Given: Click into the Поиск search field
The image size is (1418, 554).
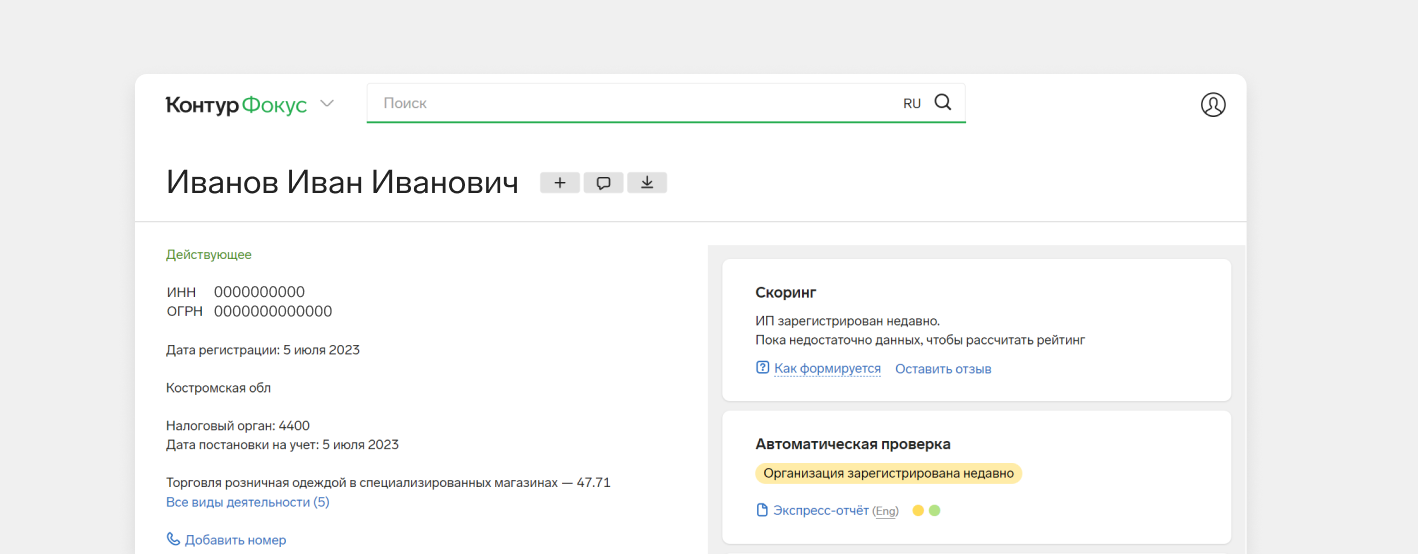Looking at the screenshot, I should [x=630, y=103].
